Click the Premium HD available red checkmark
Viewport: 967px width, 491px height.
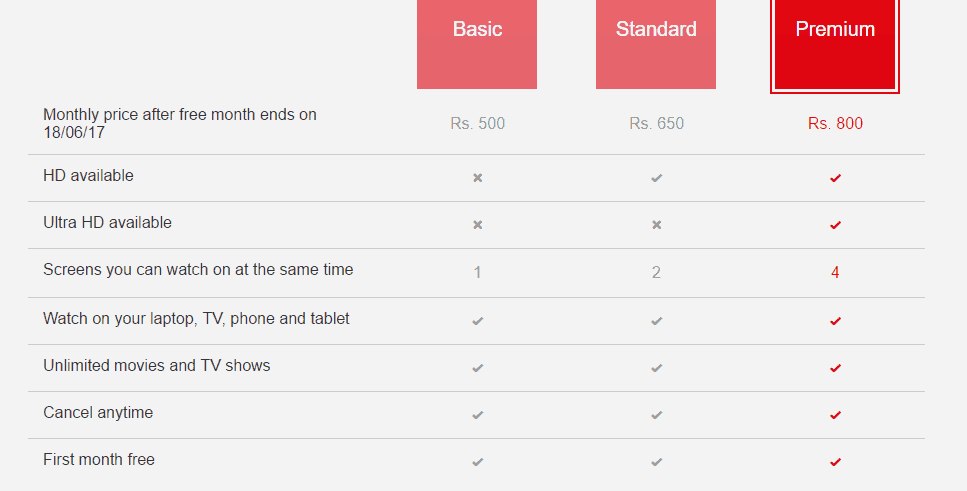click(835, 178)
